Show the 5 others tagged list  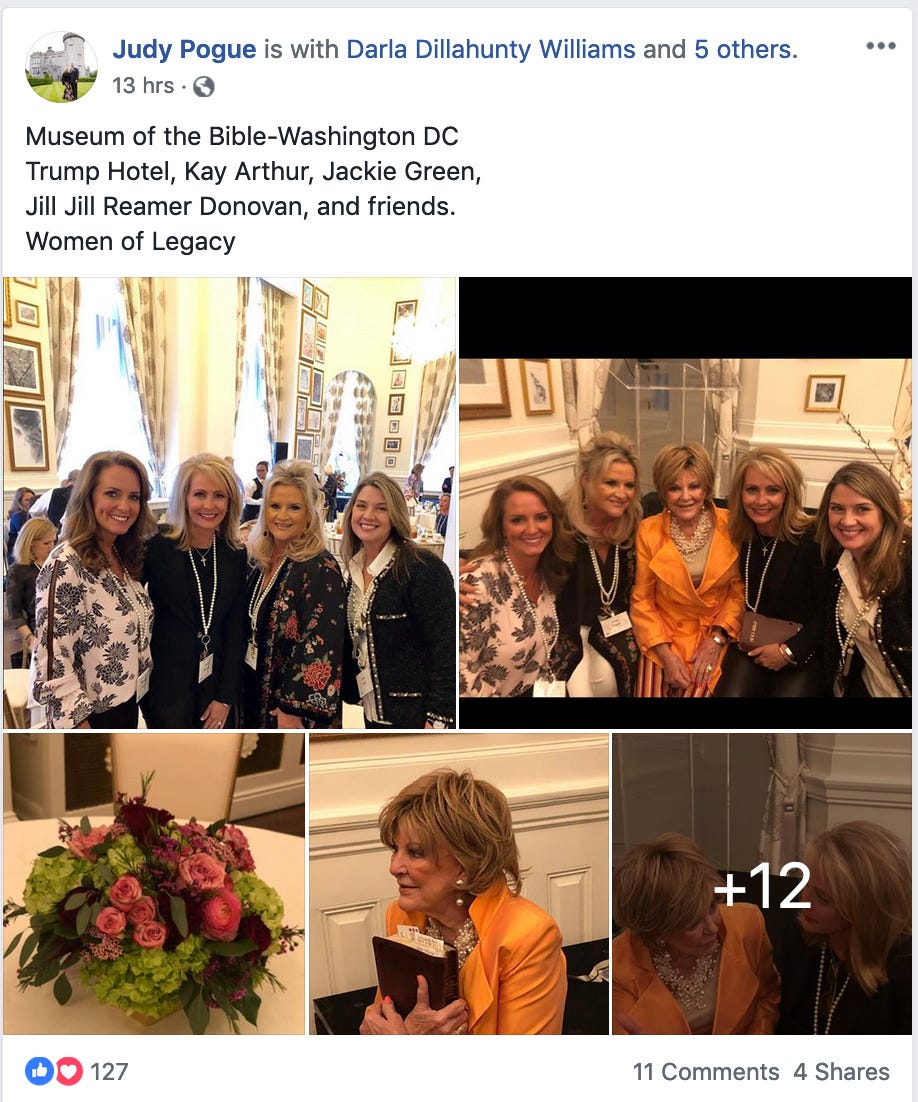click(744, 49)
